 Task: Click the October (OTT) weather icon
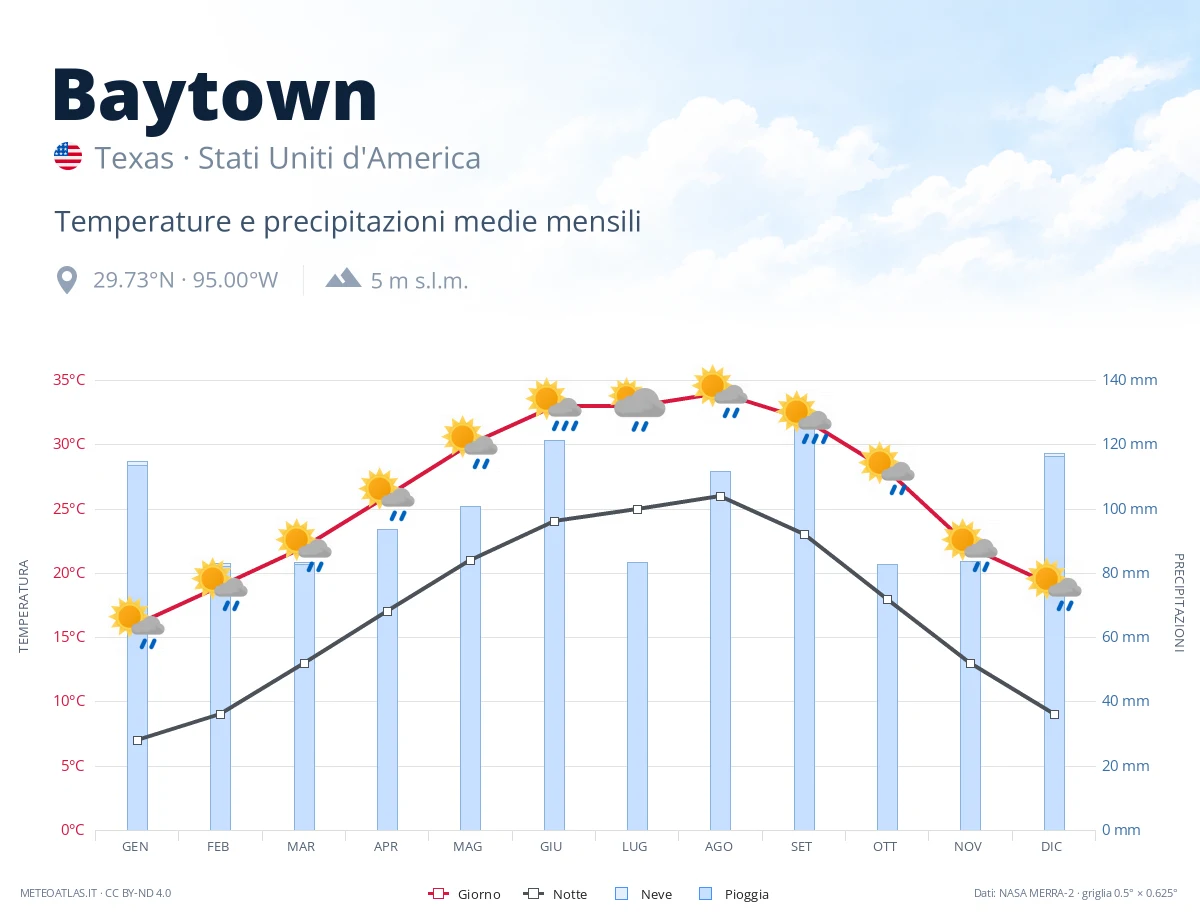point(887,468)
